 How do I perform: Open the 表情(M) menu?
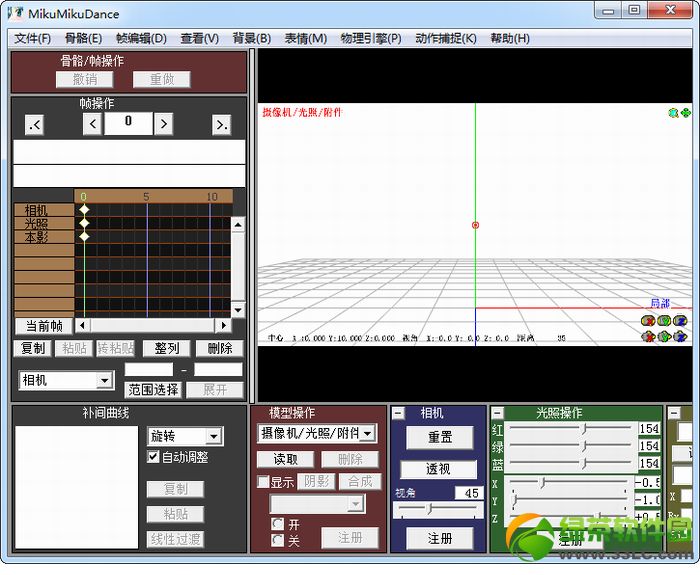(x=306, y=38)
